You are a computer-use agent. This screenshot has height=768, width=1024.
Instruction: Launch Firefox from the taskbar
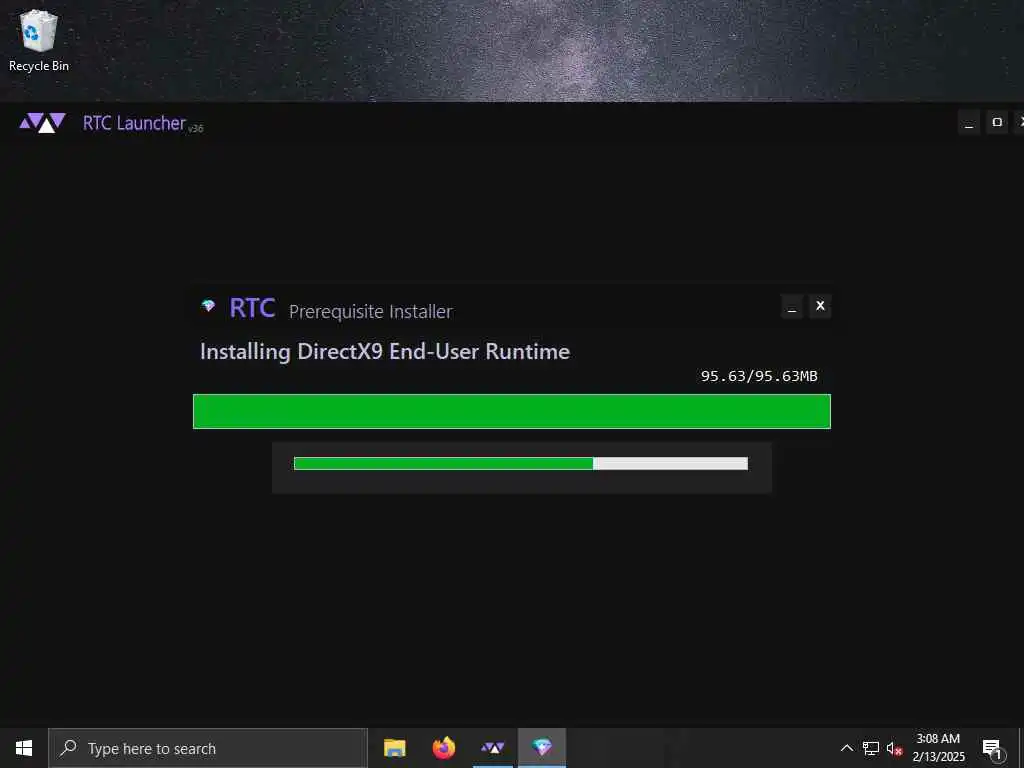coord(443,748)
